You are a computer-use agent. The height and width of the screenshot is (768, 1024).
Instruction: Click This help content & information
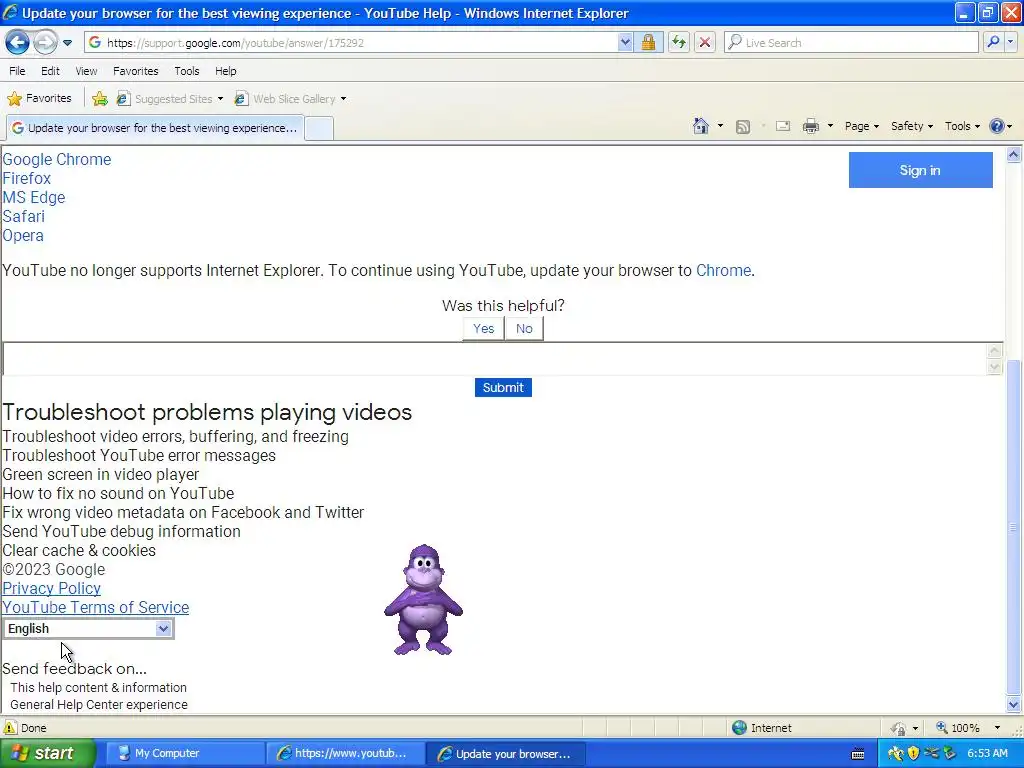[x=99, y=688]
